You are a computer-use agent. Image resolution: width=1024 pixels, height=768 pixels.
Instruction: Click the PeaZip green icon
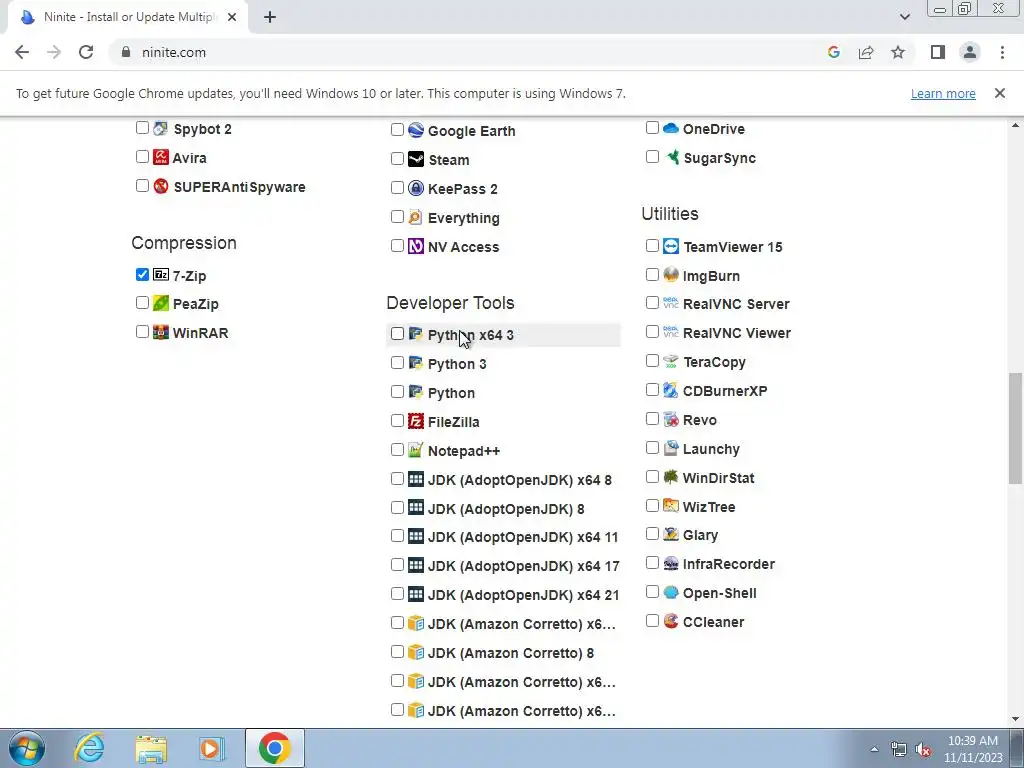click(161, 303)
